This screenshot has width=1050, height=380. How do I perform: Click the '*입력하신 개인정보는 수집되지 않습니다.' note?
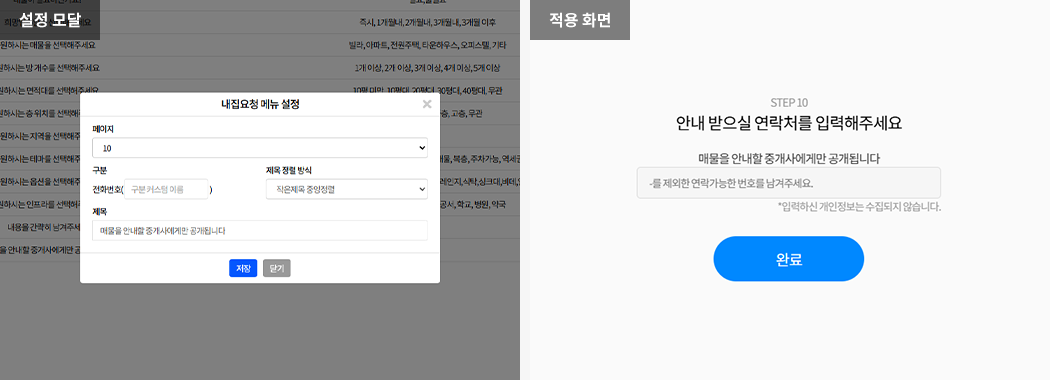[859, 206]
